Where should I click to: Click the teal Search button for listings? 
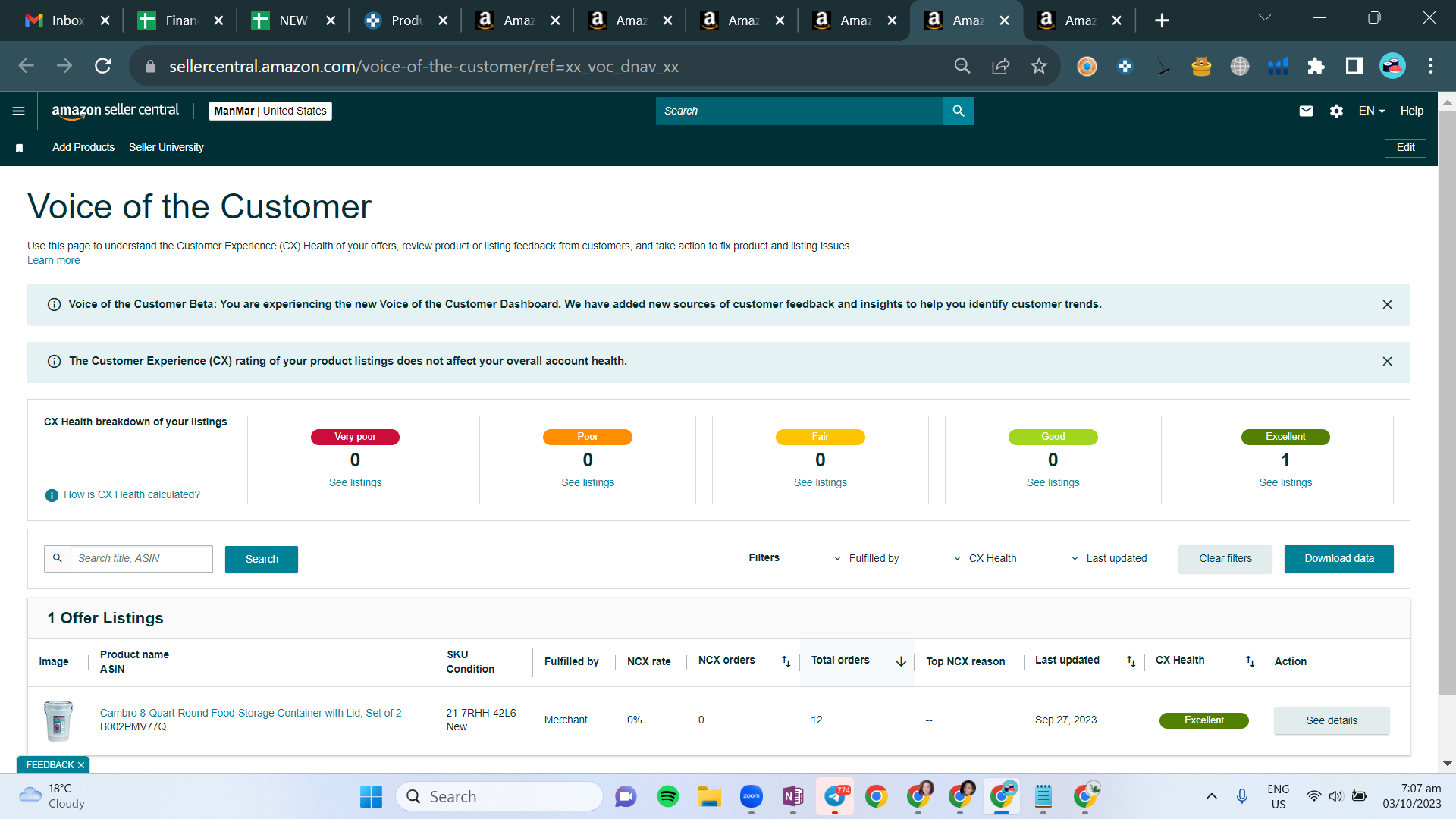[x=262, y=560]
